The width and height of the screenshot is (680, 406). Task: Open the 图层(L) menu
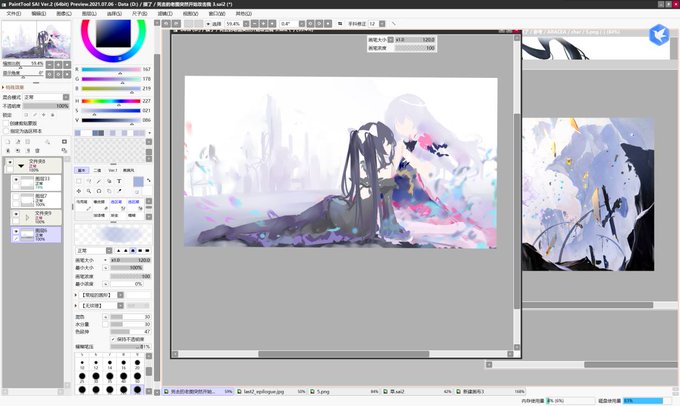[89, 13]
